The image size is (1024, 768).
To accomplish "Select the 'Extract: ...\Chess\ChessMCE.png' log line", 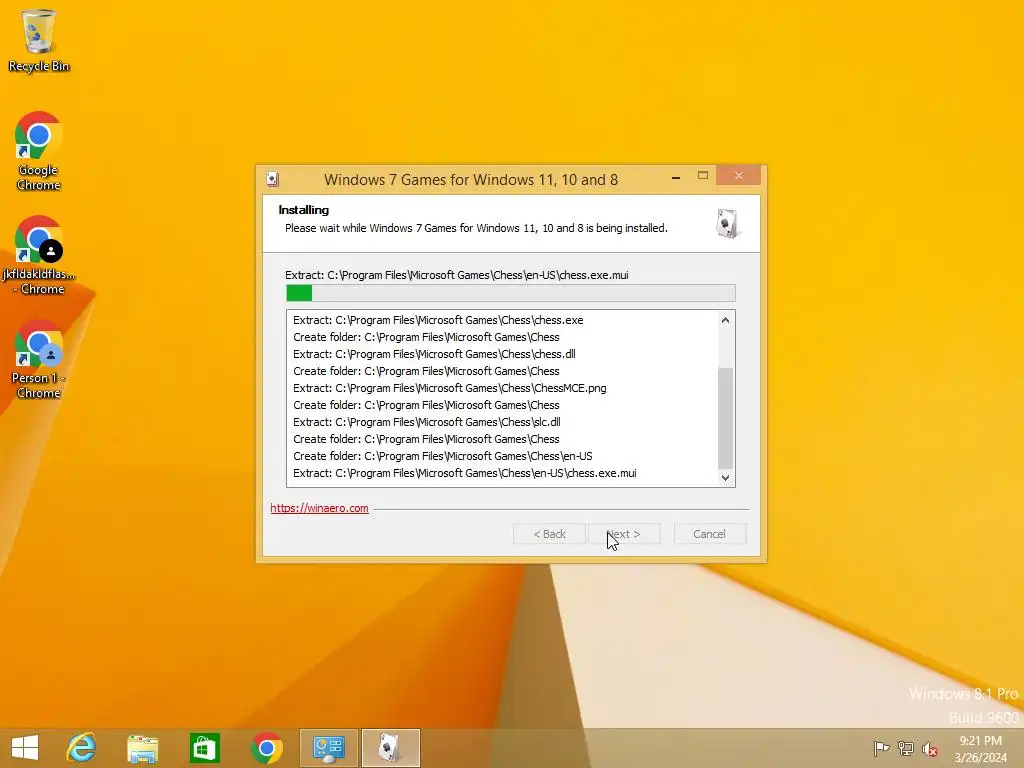I will click(450, 388).
